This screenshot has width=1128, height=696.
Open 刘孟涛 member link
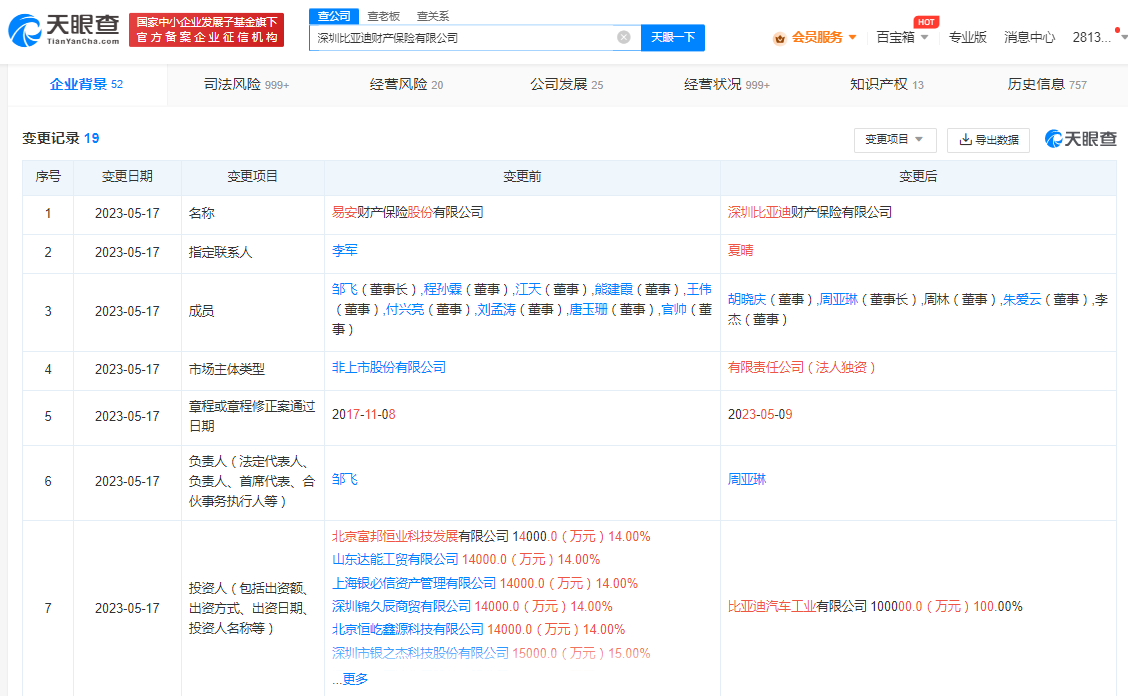tap(496, 309)
